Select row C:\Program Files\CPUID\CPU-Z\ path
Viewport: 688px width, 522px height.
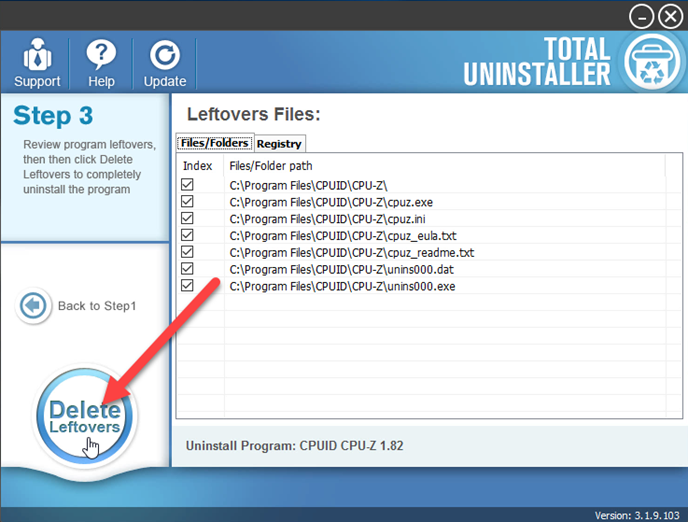[x=308, y=186]
